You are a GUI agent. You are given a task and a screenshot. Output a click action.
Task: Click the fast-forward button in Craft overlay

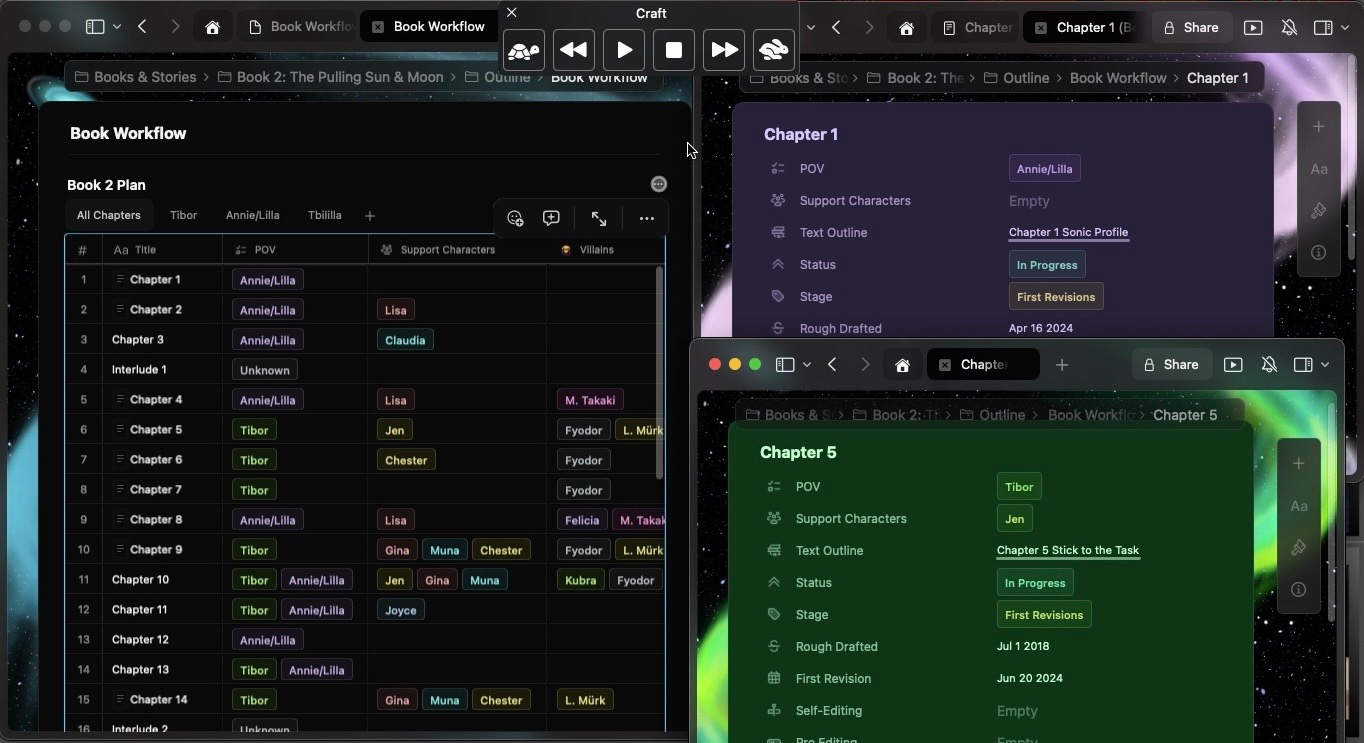[724, 50]
